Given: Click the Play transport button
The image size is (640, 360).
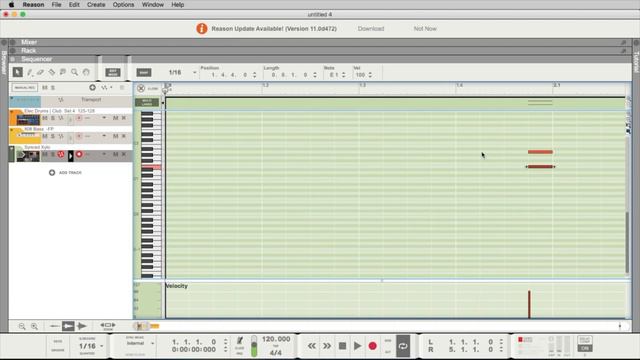Looking at the screenshot, I should pyautogui.click(x=357, y=346).
